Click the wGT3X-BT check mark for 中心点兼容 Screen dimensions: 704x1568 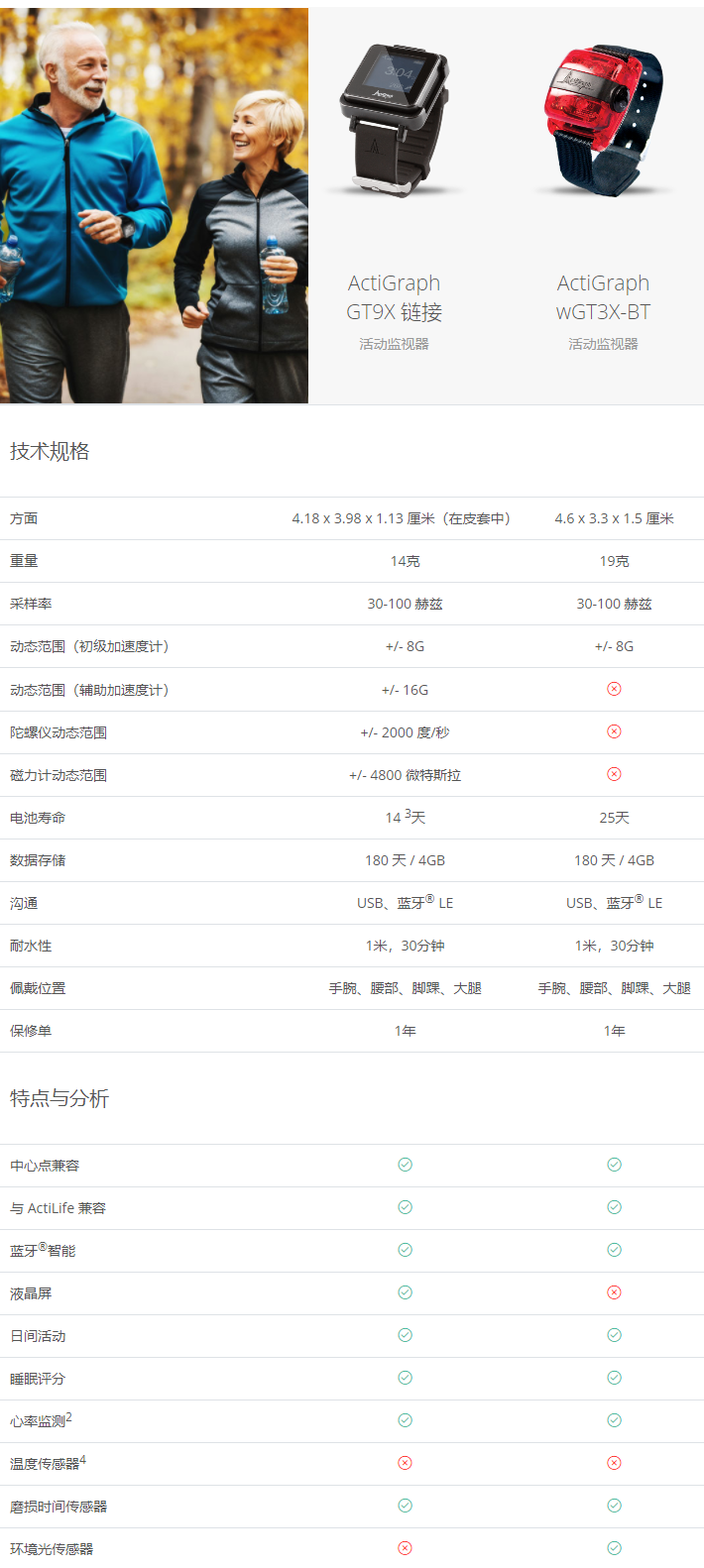(614, 1165)
